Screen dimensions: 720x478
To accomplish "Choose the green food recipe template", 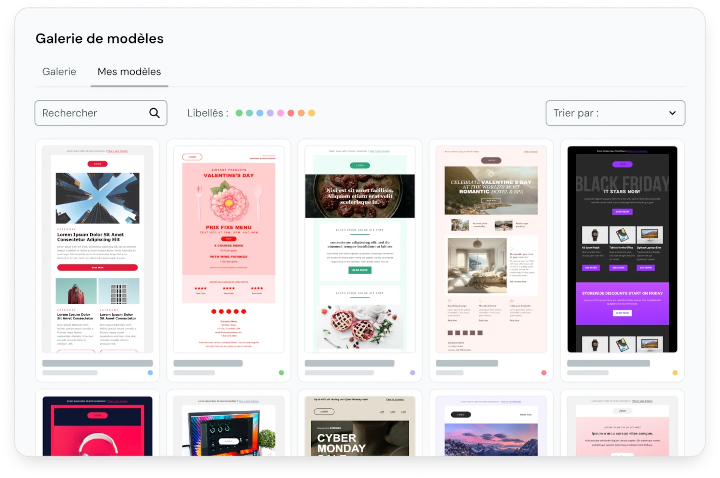I will click(359, 250).
